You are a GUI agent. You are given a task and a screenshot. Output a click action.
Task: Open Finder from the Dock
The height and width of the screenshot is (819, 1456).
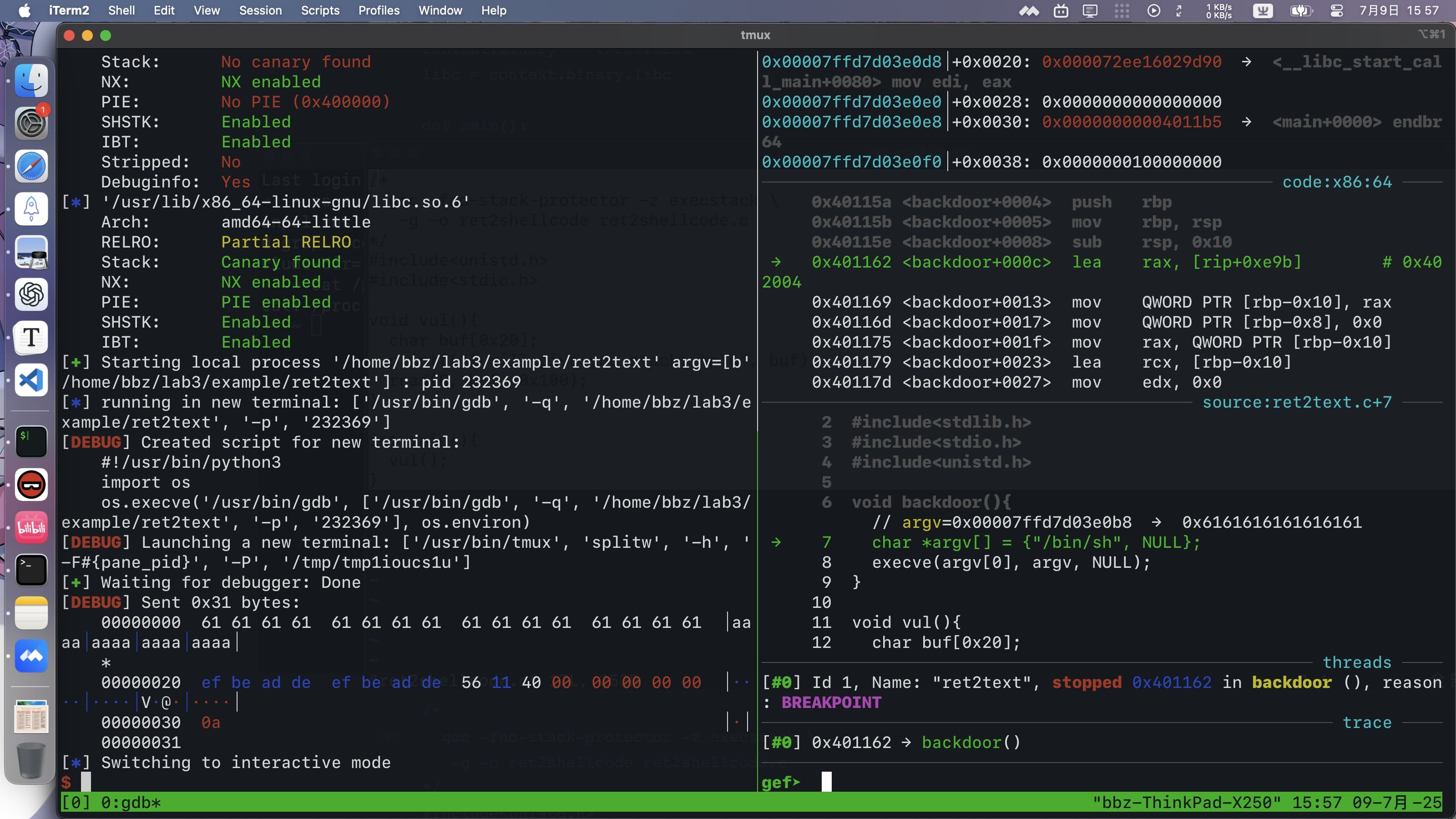(x=30, y=80)
